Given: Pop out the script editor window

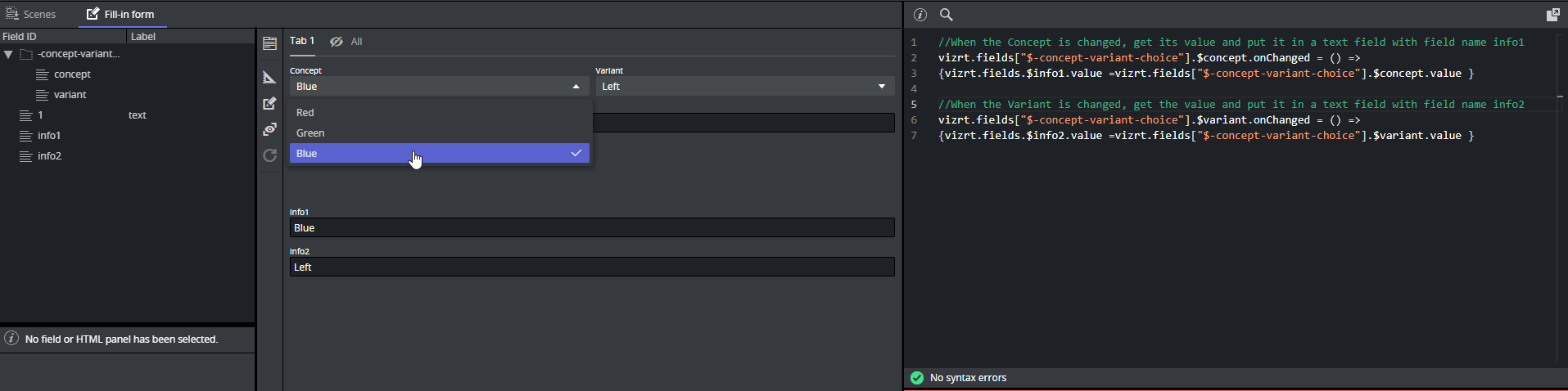Looking at the screenshot, I should click(x=1552, y=15).
